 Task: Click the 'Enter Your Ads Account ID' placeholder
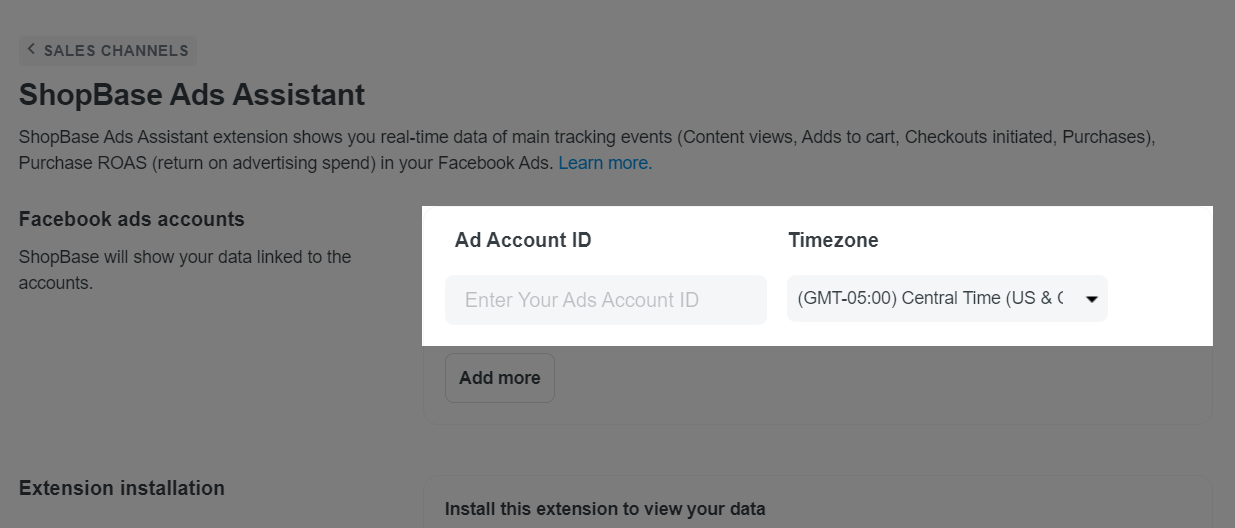tap(581, 300)
